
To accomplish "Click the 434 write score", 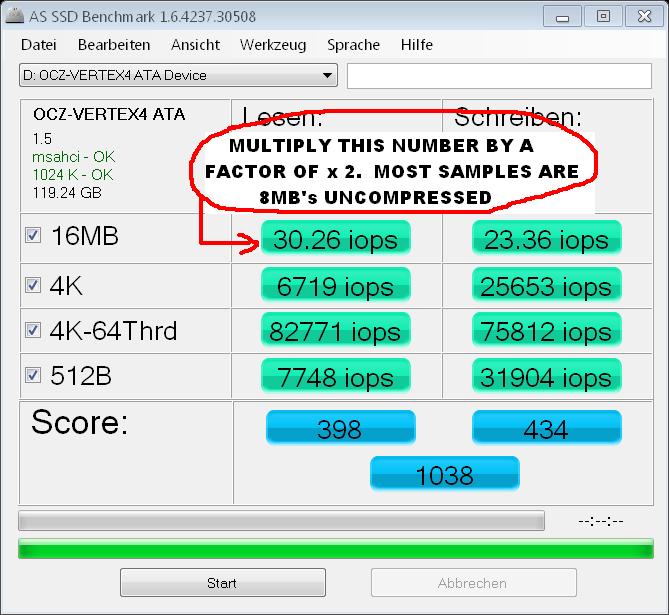I will click(x=547, y=428).
